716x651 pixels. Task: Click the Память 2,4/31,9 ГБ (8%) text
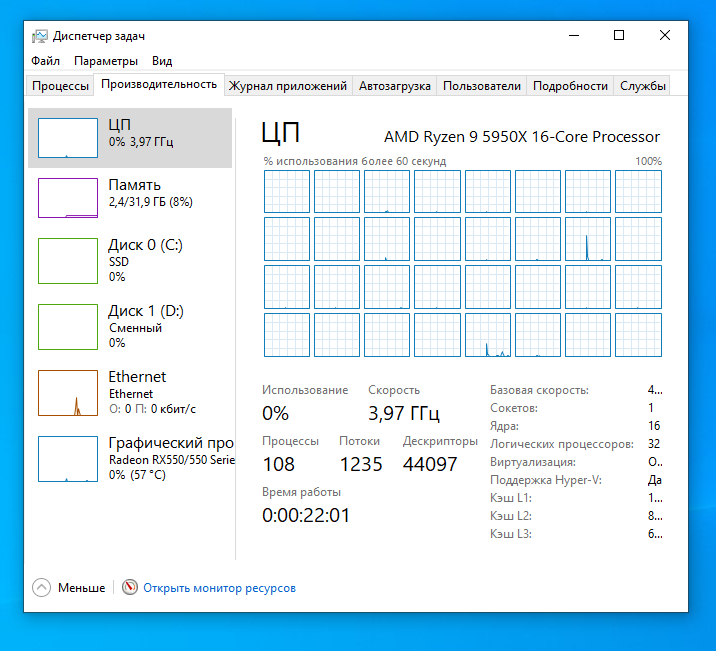tap(150, 202)
